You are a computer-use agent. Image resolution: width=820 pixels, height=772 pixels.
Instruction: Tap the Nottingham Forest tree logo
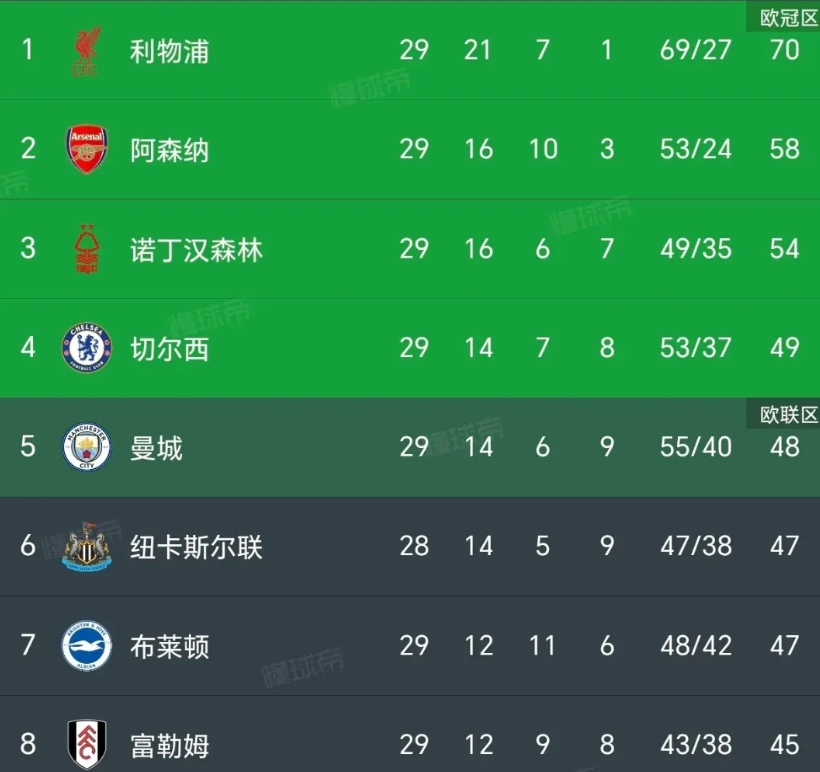point(87,248)
